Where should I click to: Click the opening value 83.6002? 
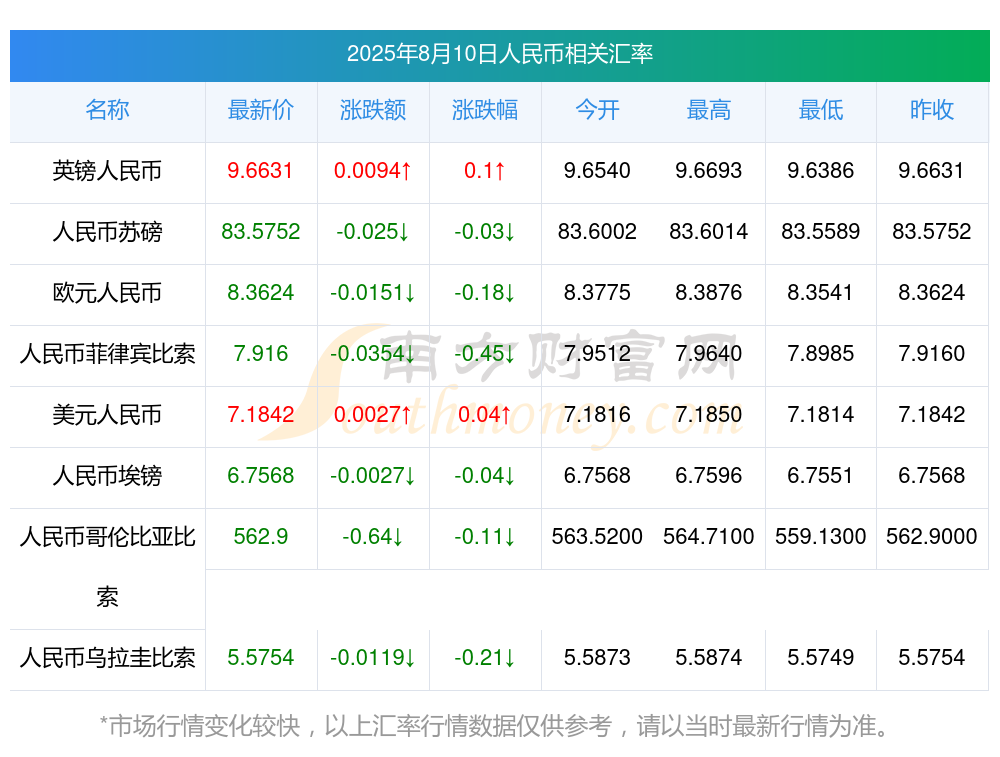(x=597, y=232)
